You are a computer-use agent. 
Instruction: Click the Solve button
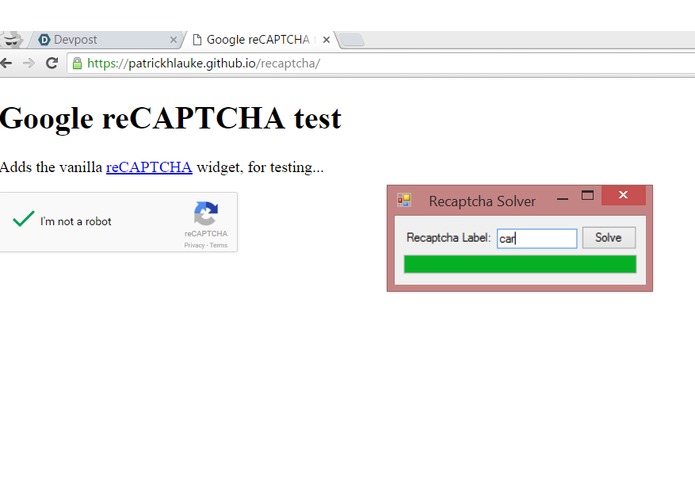coord(609,238)
